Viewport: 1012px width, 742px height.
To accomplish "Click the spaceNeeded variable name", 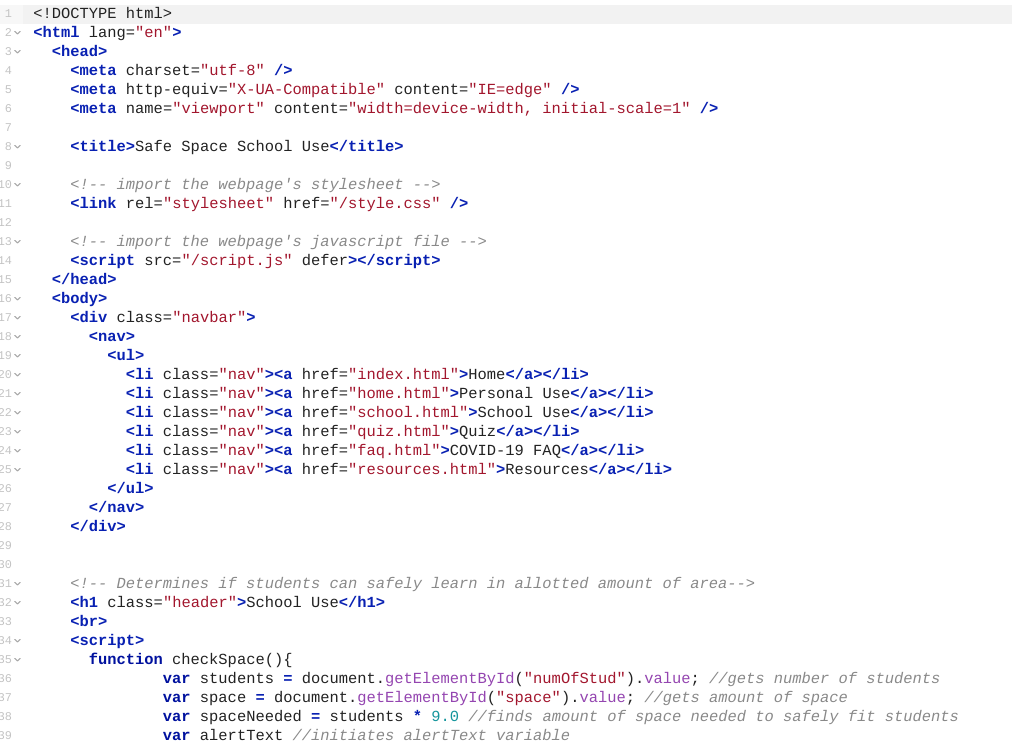I will (250, 716).
